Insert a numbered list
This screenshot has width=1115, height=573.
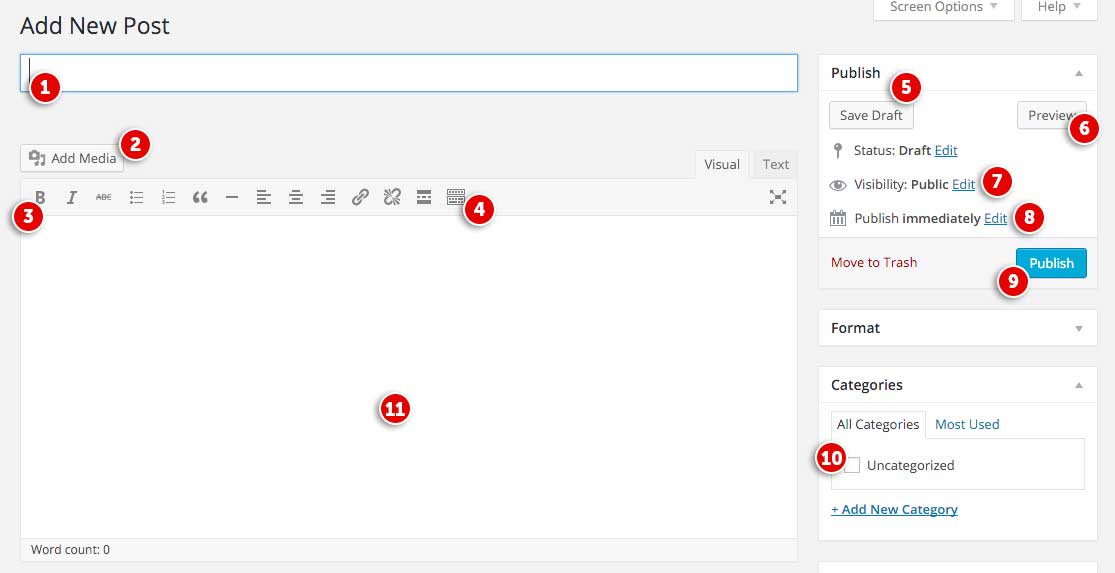point(169,197)
